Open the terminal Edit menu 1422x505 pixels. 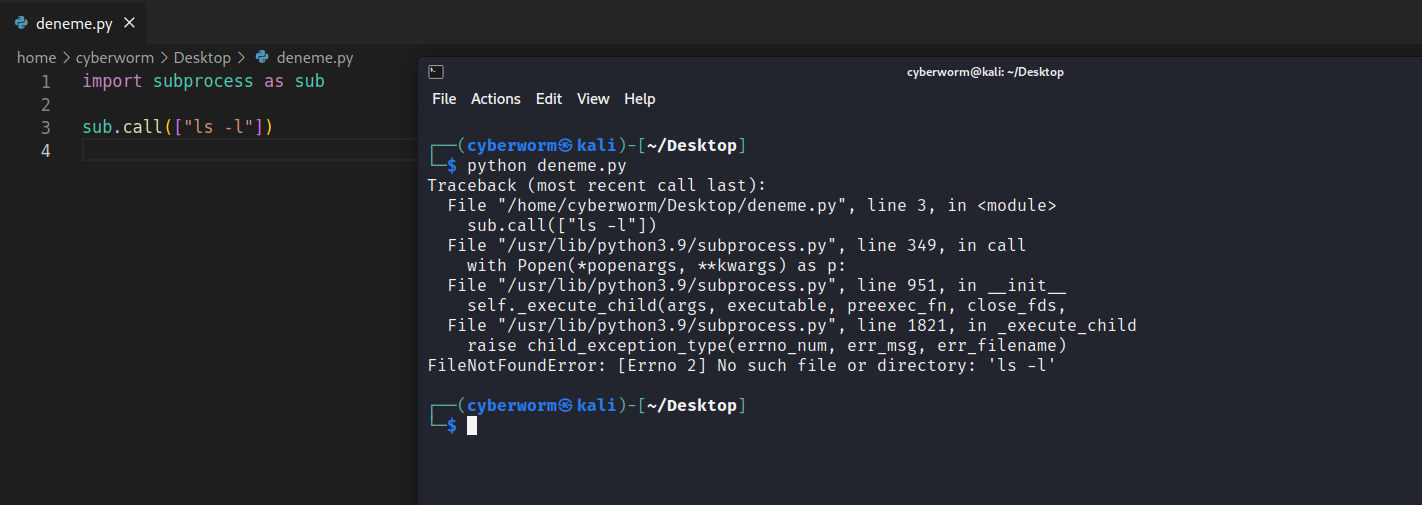pyautogui.click(x=548, y=99)
